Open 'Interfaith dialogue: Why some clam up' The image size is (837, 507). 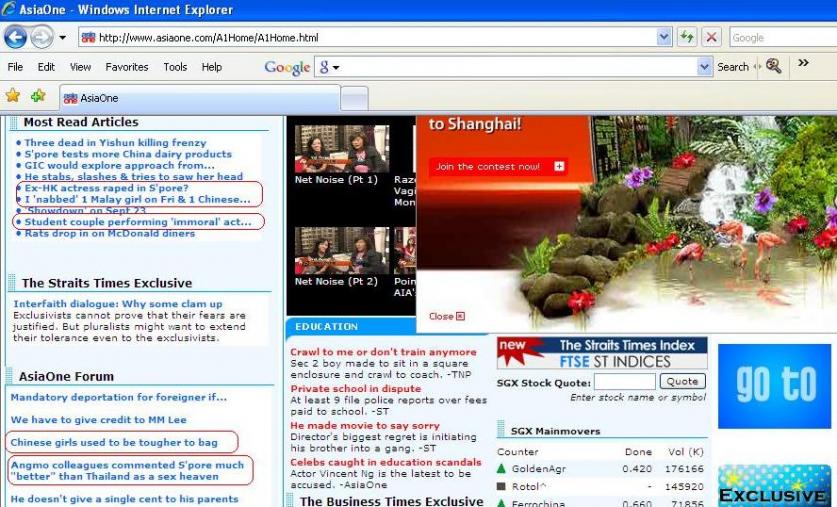(118, 304)
